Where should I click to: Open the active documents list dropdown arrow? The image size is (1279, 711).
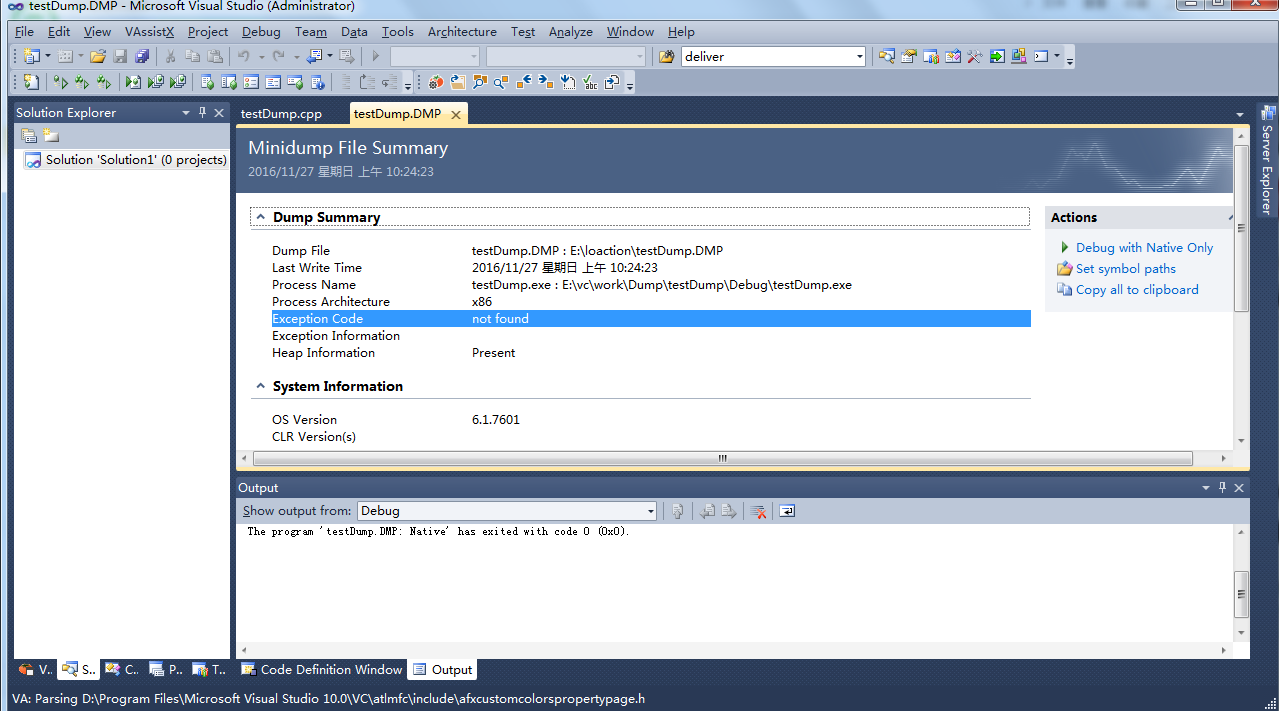tap(1240, 115)
